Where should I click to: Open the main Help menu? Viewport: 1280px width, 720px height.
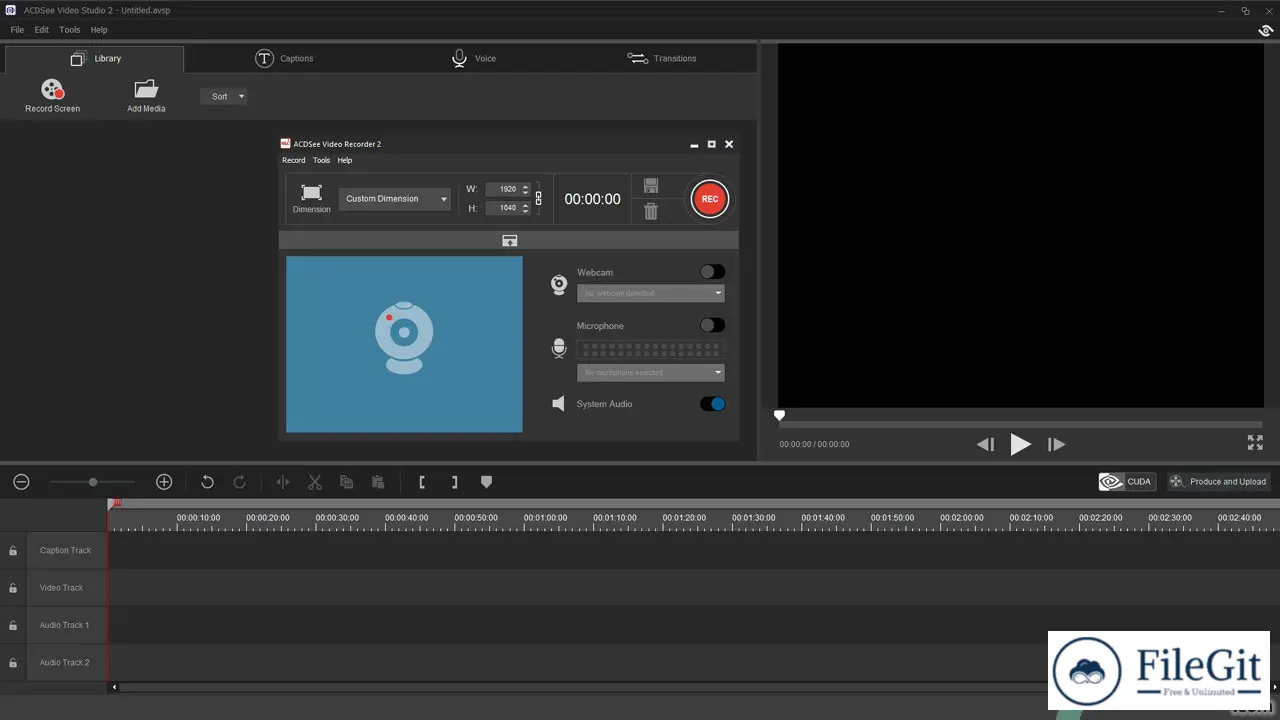99,30
